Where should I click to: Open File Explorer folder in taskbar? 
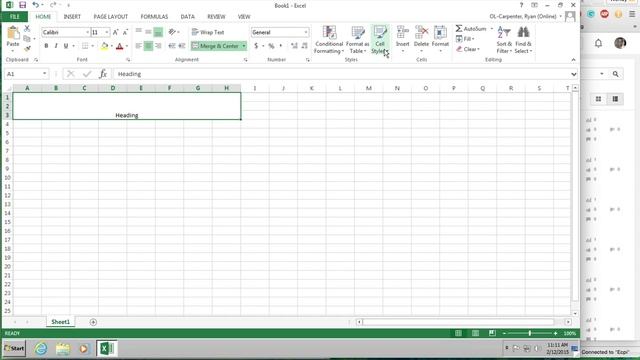(63, 349)
